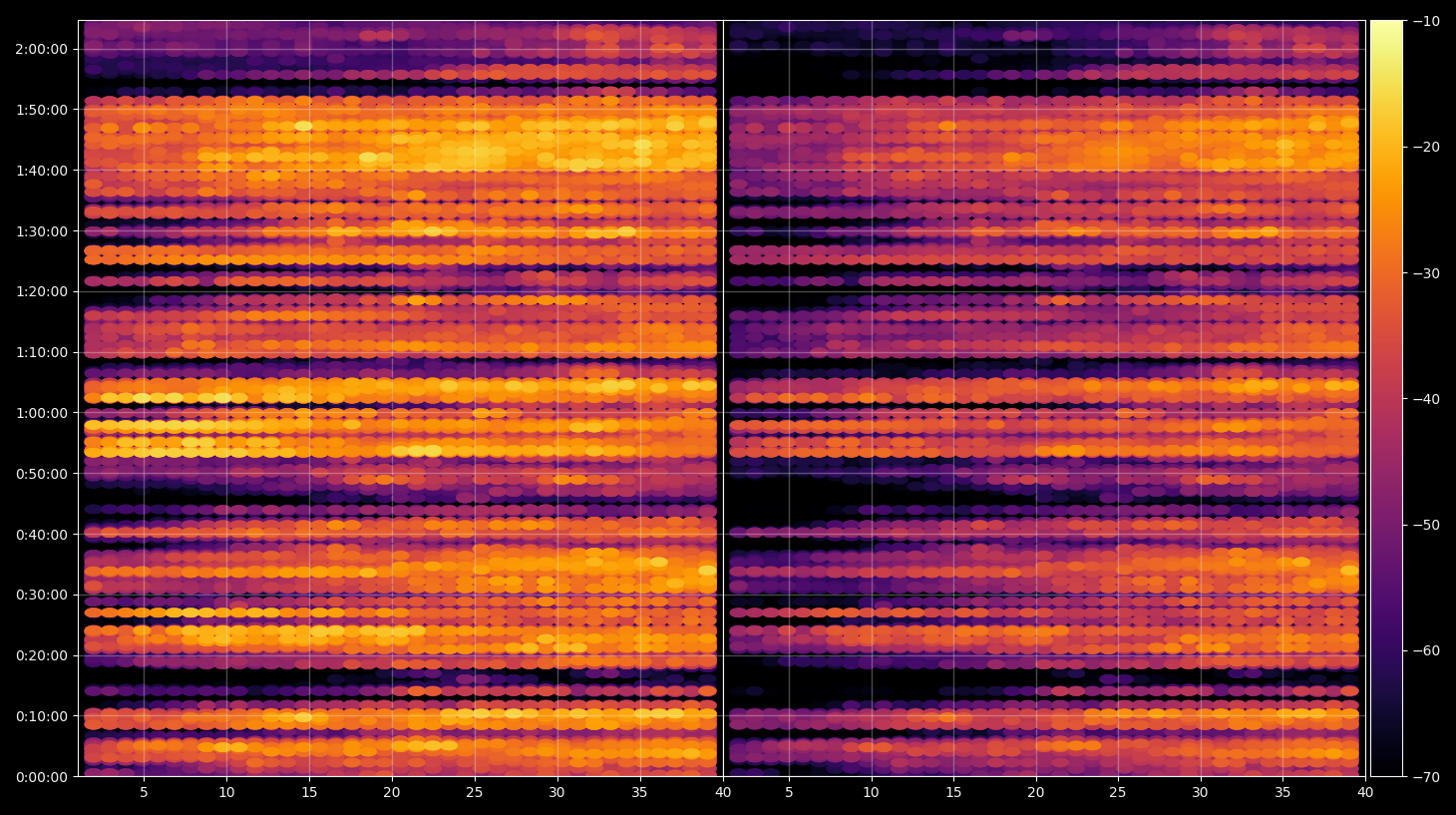Click the 0:30:00 y-axis tick label
Viewport: 1456px width, 815px height.
point(41,595)
